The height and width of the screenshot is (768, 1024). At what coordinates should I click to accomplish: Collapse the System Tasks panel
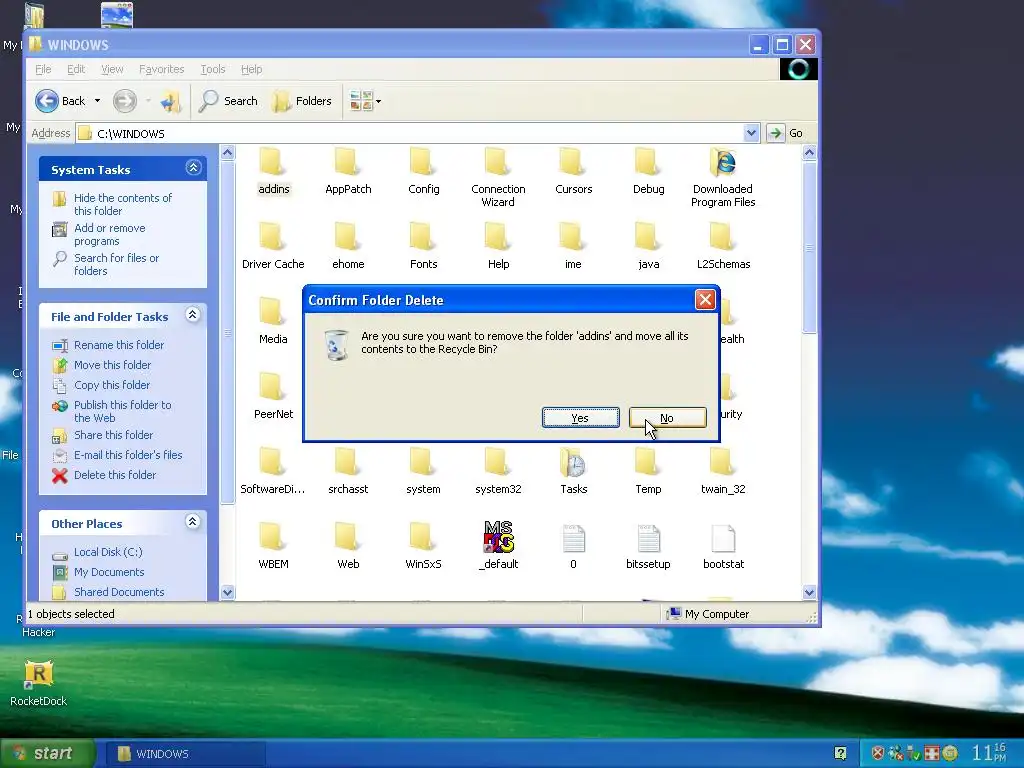pyautogui.click(x=193, y=168)
